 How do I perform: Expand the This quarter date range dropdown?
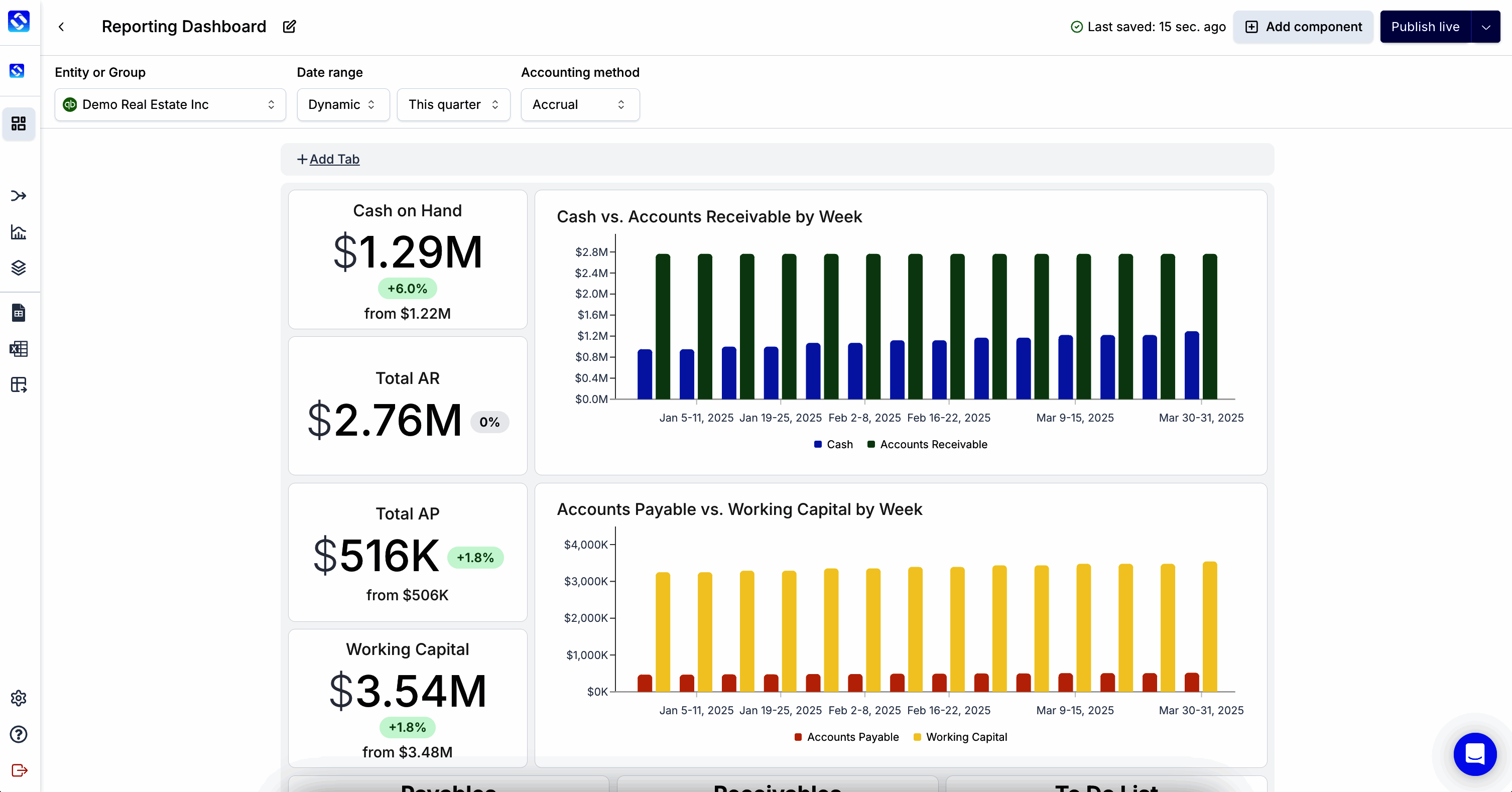click(453, 104)
